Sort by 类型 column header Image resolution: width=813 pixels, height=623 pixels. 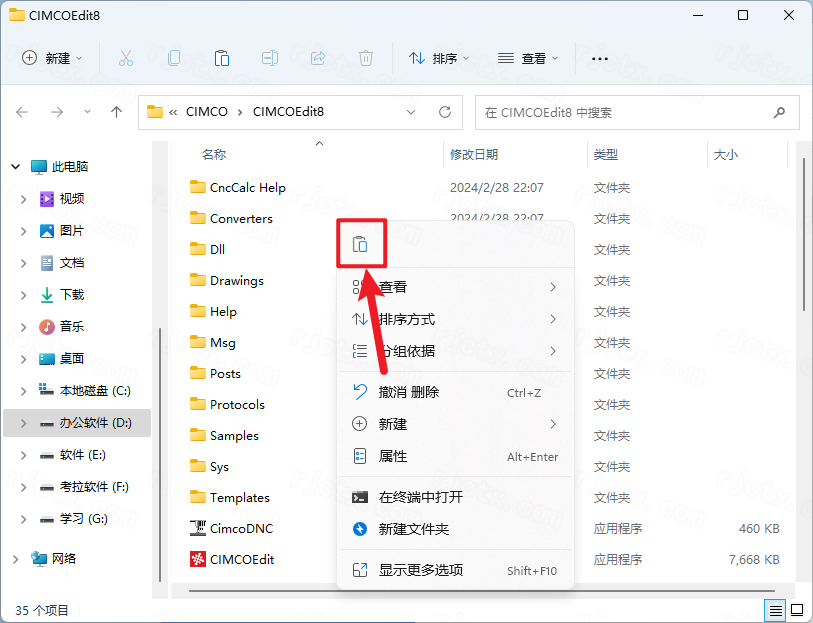(605, 154)
